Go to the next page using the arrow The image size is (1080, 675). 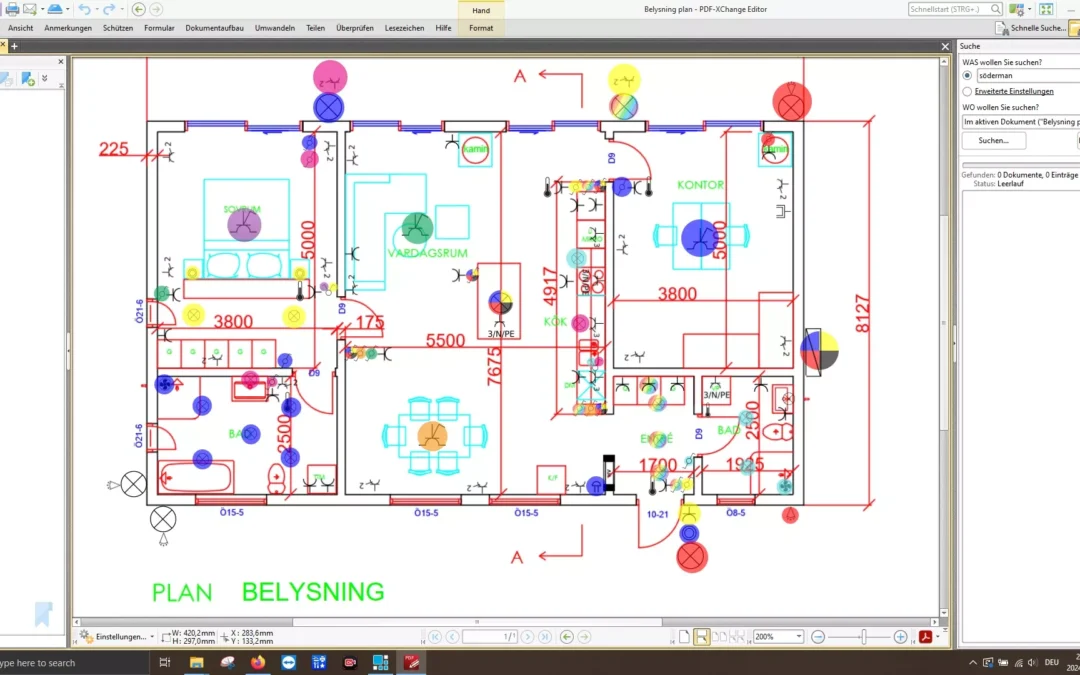click(x=528, y=637)
